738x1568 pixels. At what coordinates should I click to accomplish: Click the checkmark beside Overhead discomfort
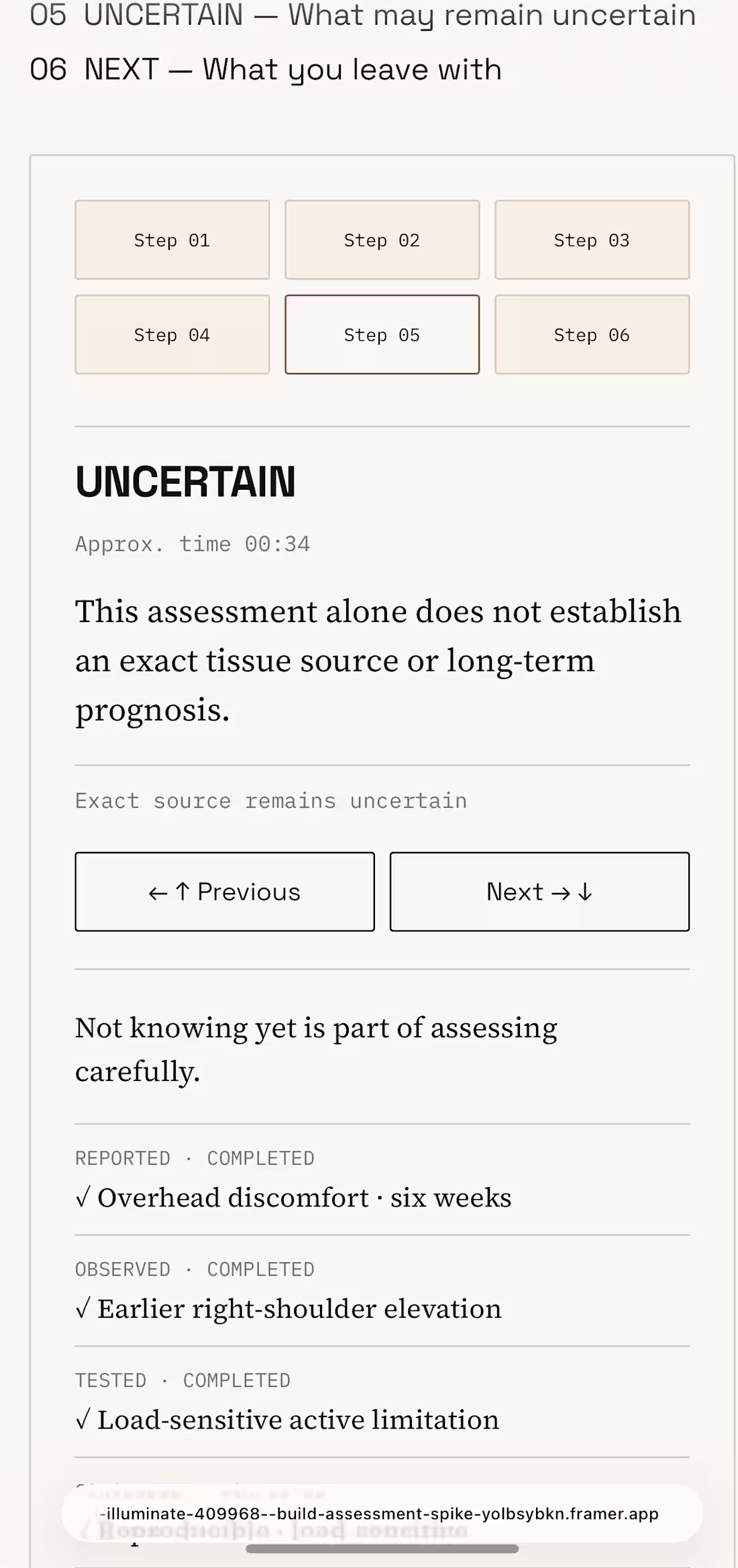pos(83,1197)
